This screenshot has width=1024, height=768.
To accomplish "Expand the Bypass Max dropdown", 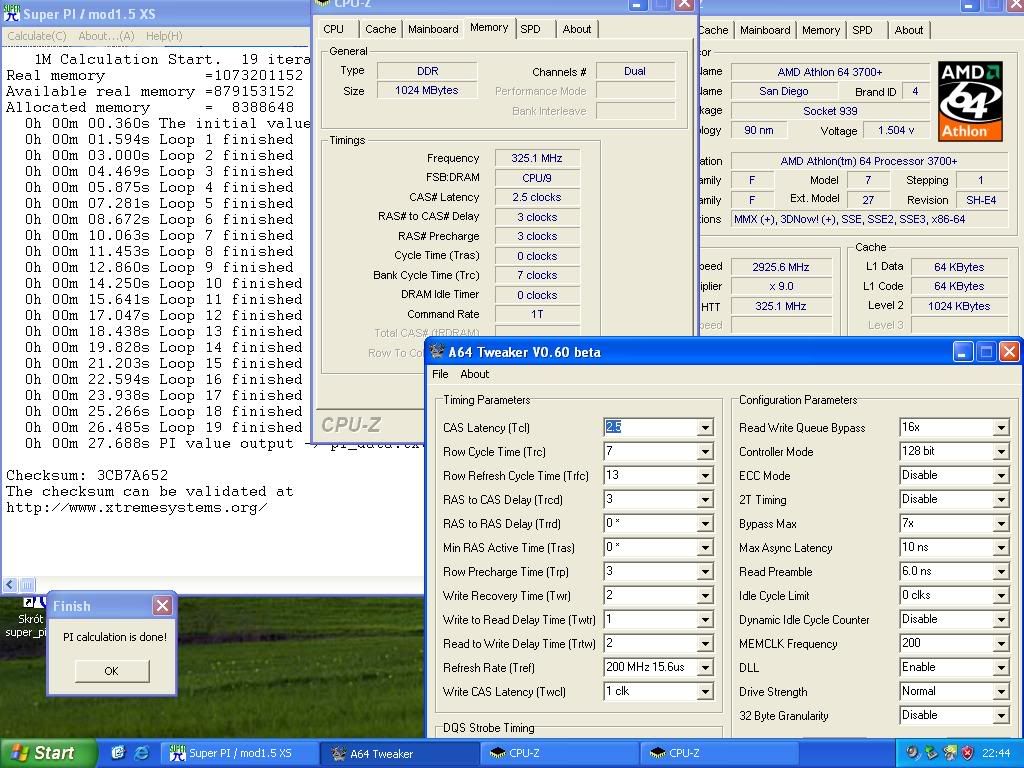I will tap(1001, 524).
